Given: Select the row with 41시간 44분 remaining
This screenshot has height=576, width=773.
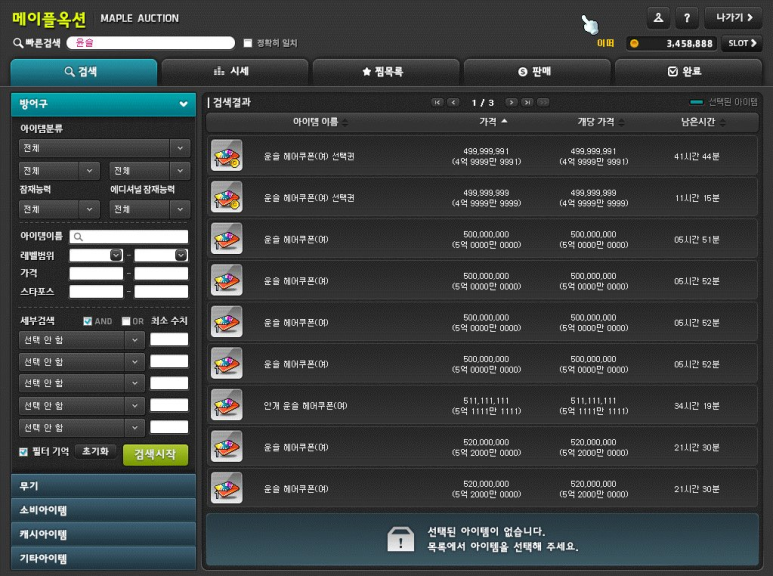Looking at the screenshot, I should coord(482,156).
